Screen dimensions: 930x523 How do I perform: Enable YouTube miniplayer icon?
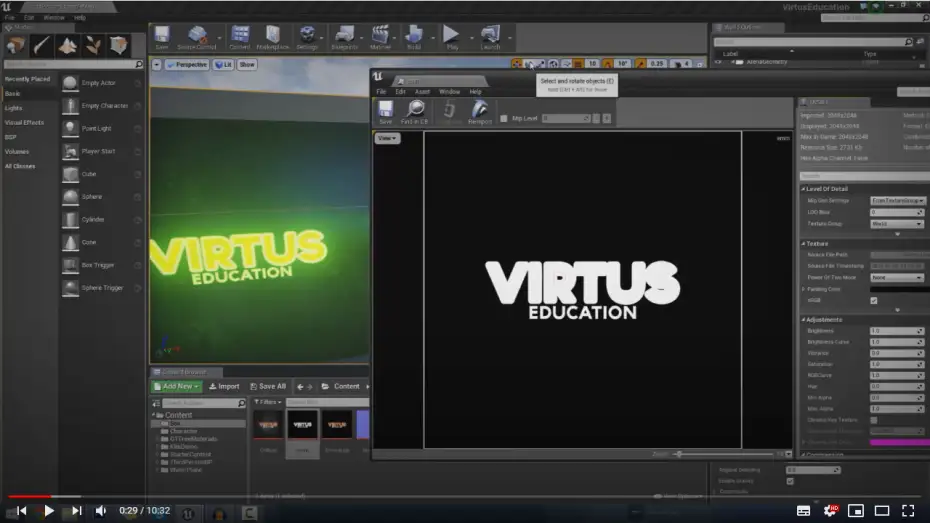856,511
